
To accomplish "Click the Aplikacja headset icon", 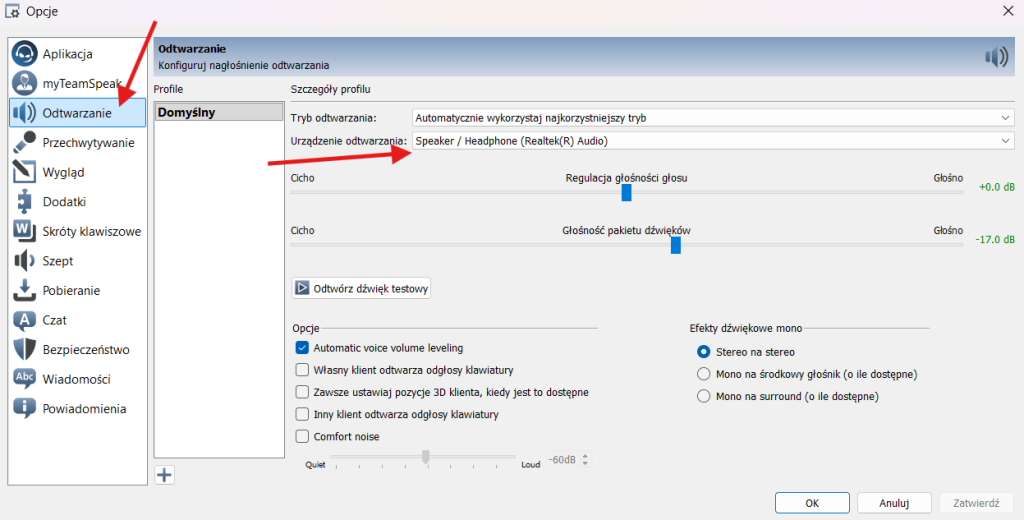I will (x=26, y=54).
